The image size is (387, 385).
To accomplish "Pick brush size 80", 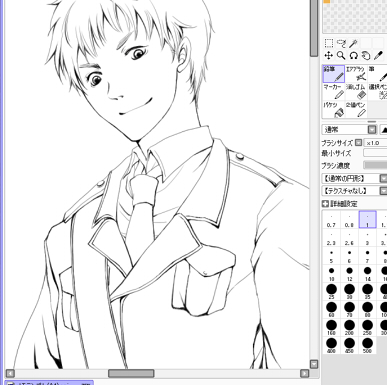I will pos(367,310).
